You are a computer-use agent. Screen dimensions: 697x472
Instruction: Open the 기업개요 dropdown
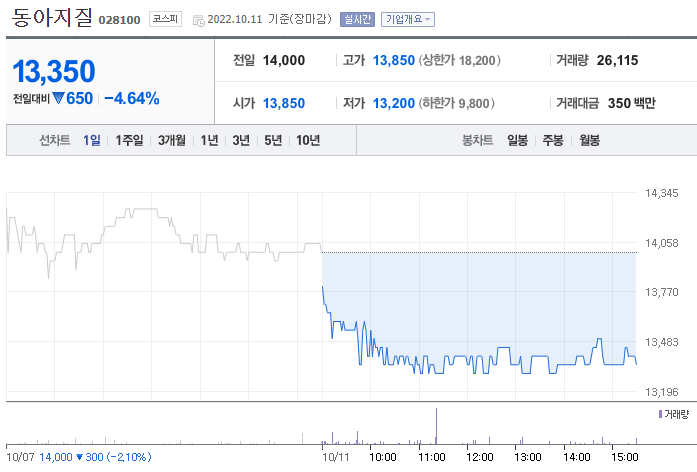(408, 20)
